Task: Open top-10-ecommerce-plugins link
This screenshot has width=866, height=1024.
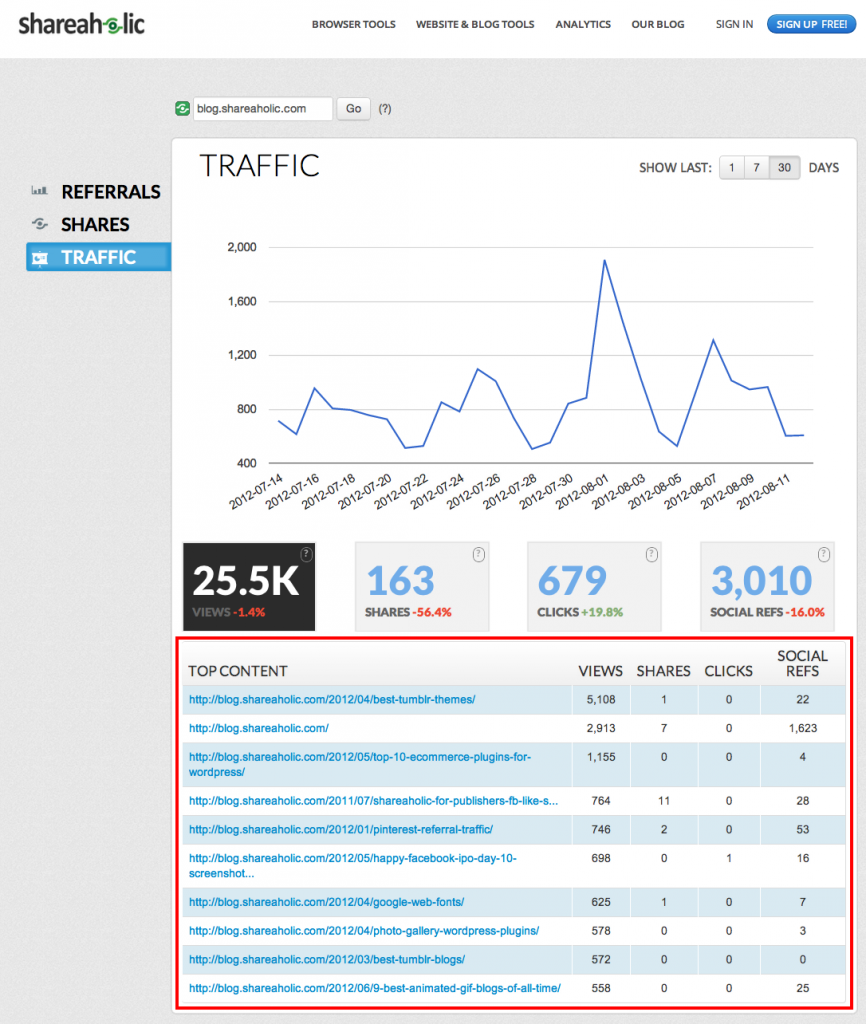Action: tap(360, 764)
